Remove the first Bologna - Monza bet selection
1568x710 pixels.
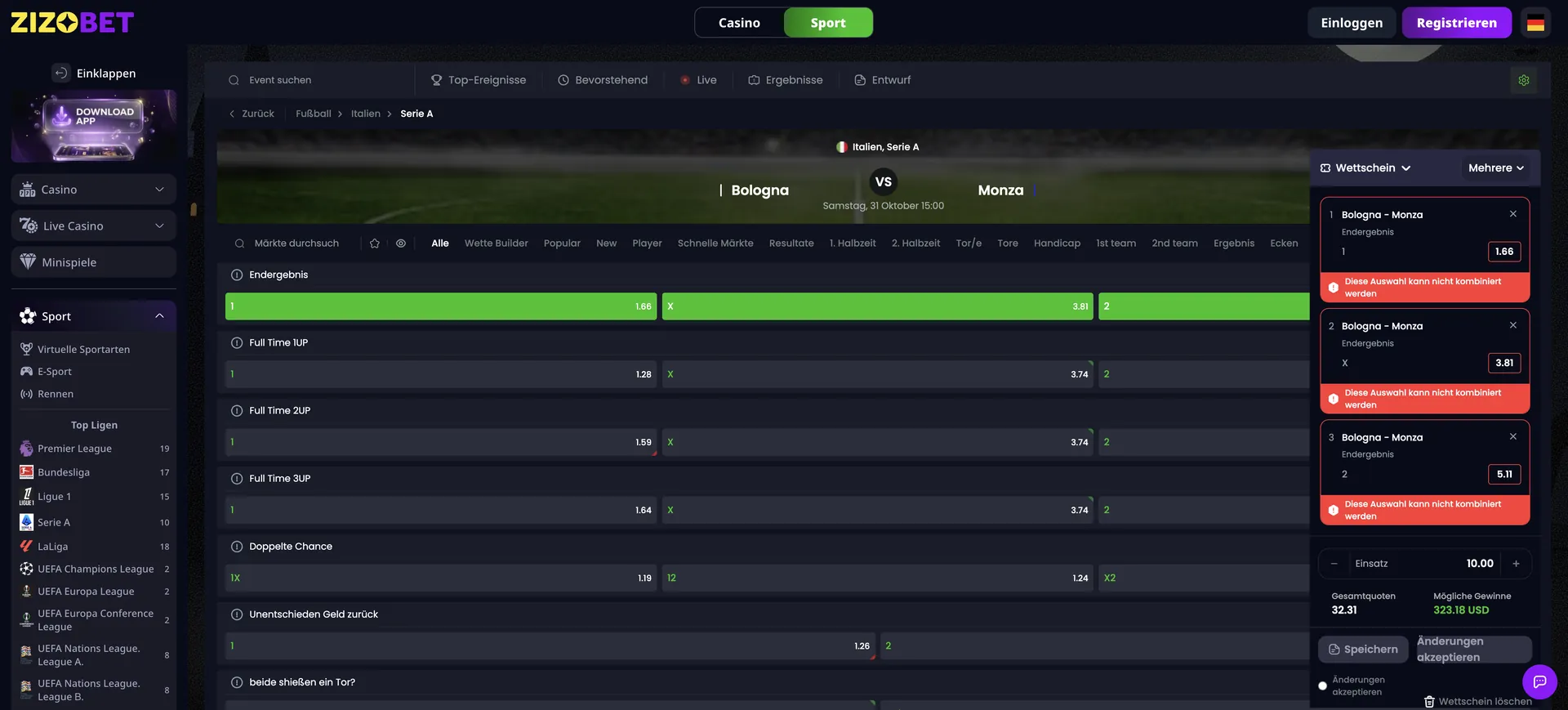coord(1513,214)
